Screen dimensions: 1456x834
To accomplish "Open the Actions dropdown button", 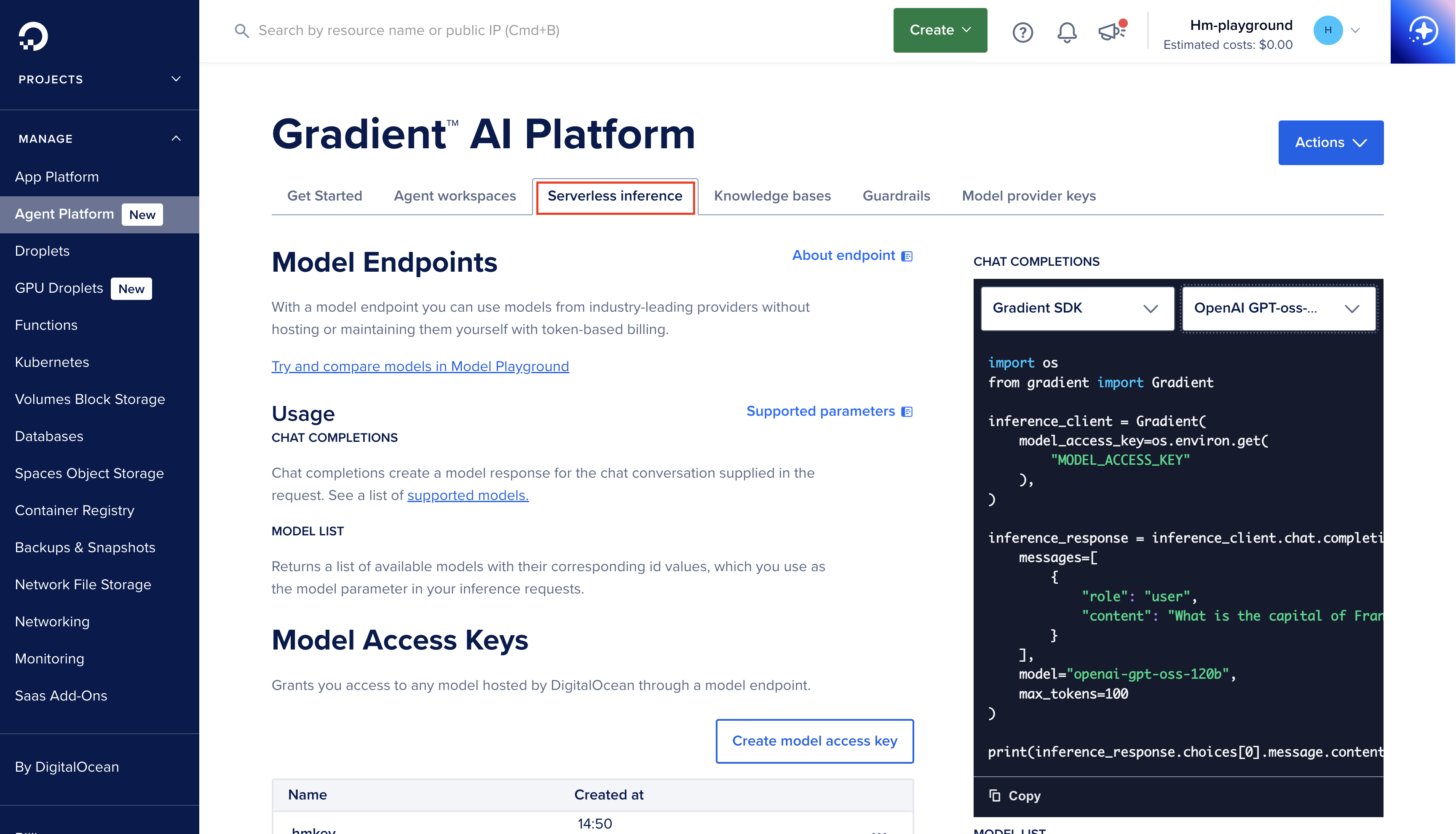I will coord(1330,142).
